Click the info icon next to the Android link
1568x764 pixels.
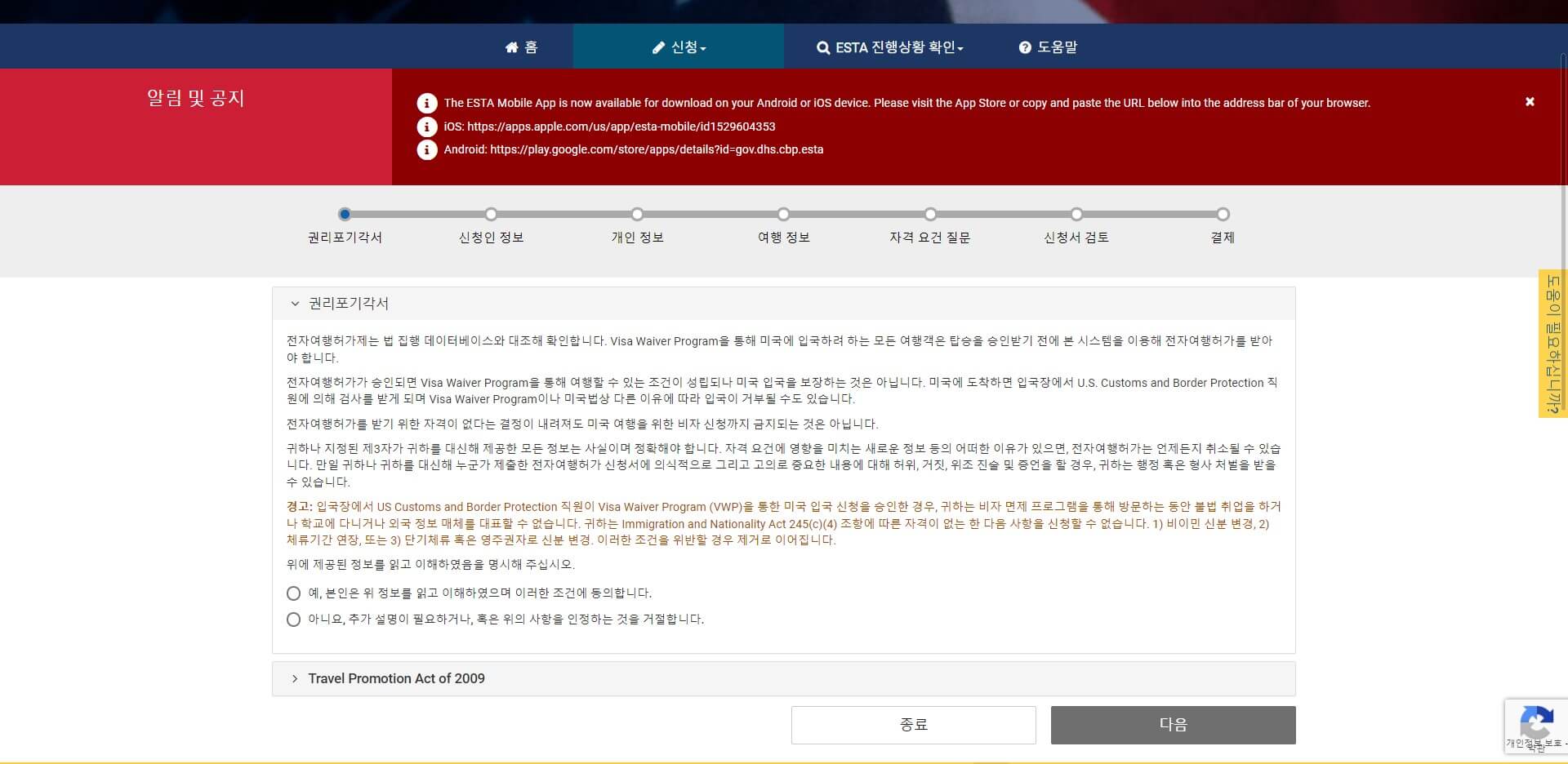tap(426, 149)
